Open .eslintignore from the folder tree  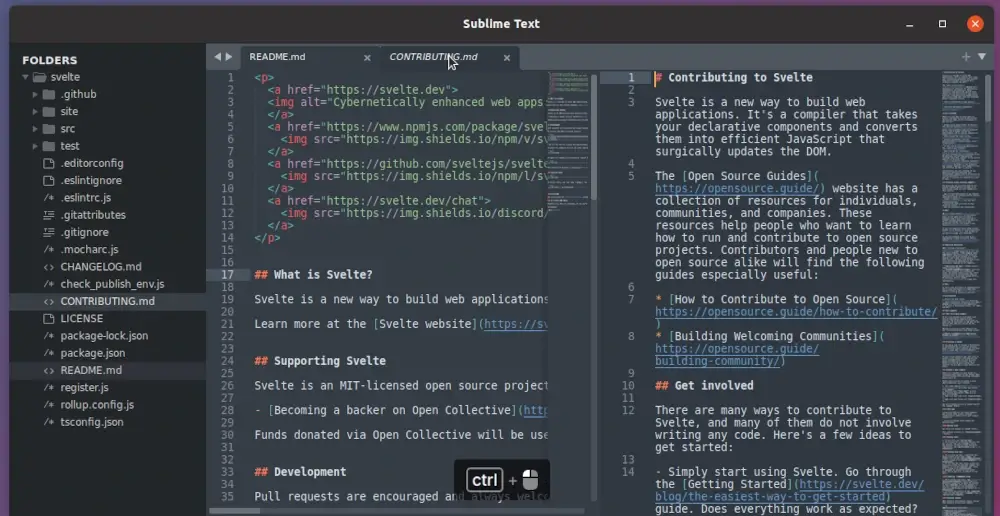pyautogui.click(x=91, y=181)
